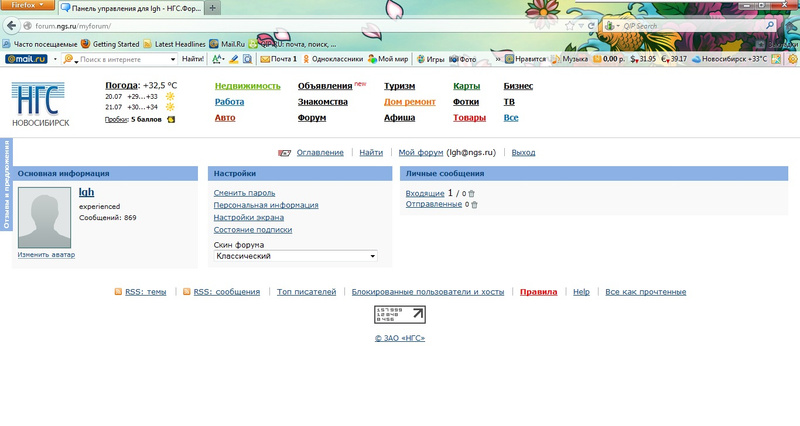This screenshot has width=800, height=426.
Task: Open Фото camera toolbar item
Action: tap(463, 59)
